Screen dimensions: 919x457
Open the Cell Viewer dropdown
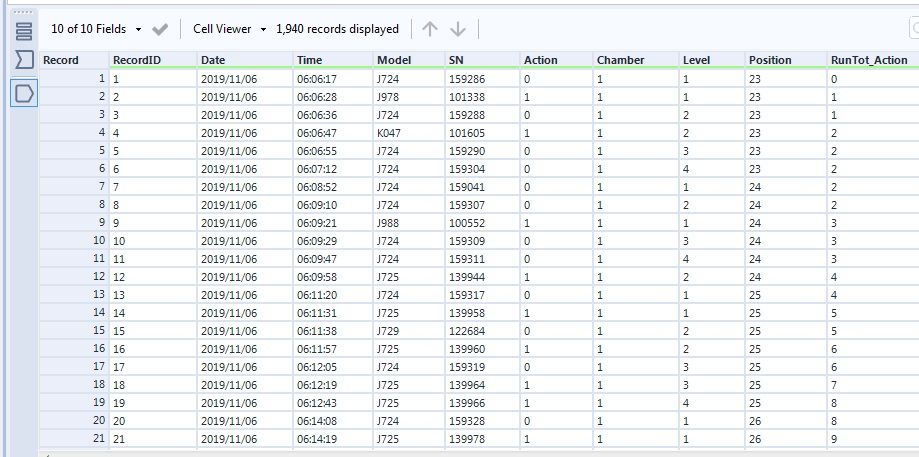pyautogui.click(x=230, y=29)
